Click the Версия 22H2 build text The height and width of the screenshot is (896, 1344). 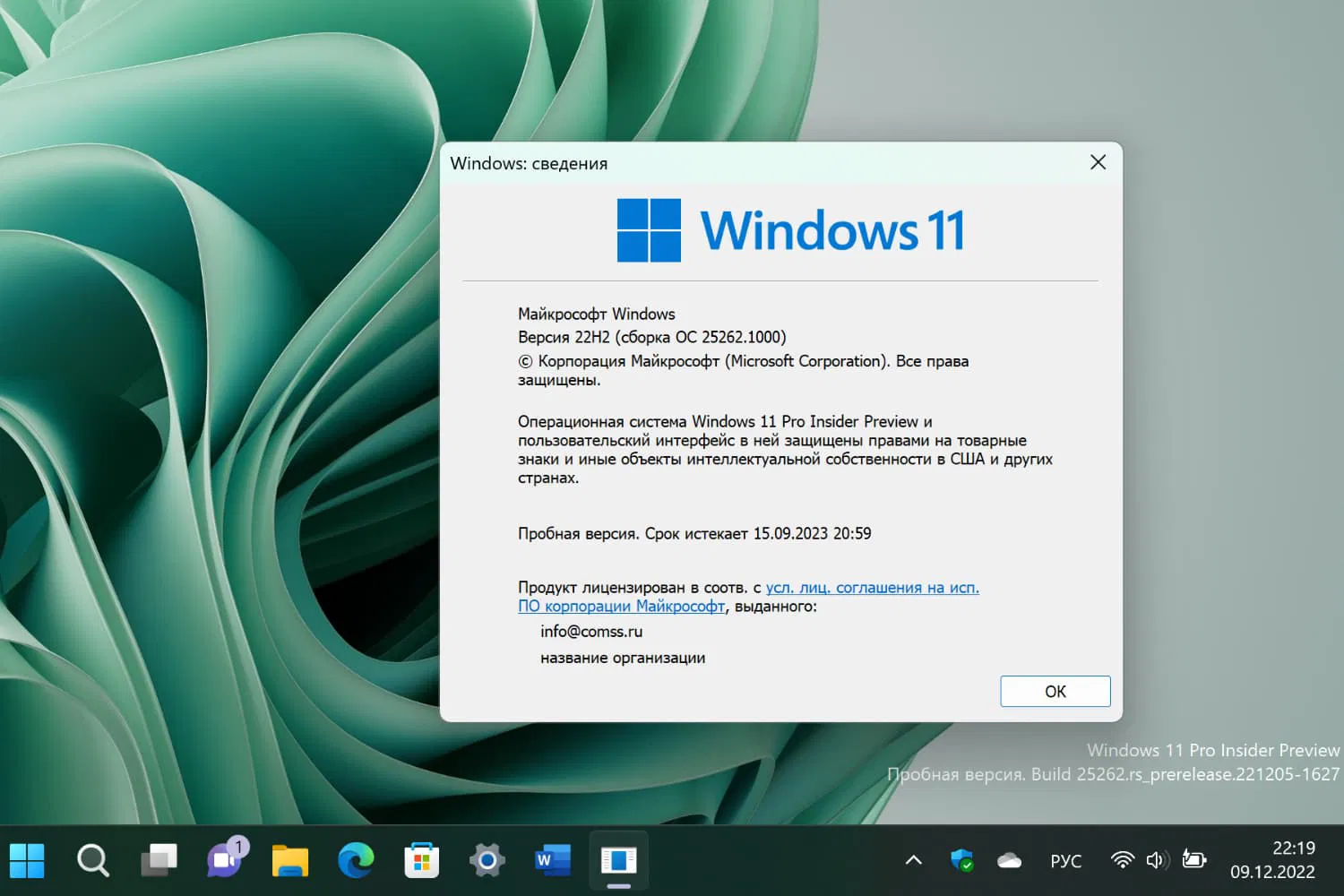651,338
